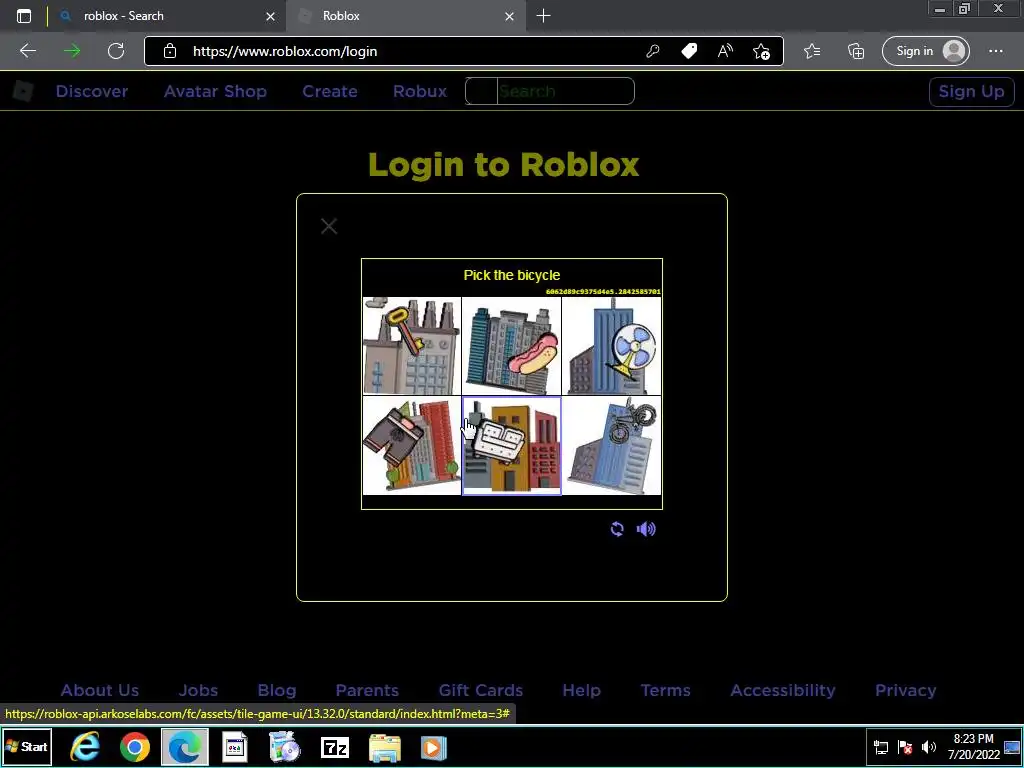Open the Blog footer link
The image size is (1024, 768).
pos(277,690)
